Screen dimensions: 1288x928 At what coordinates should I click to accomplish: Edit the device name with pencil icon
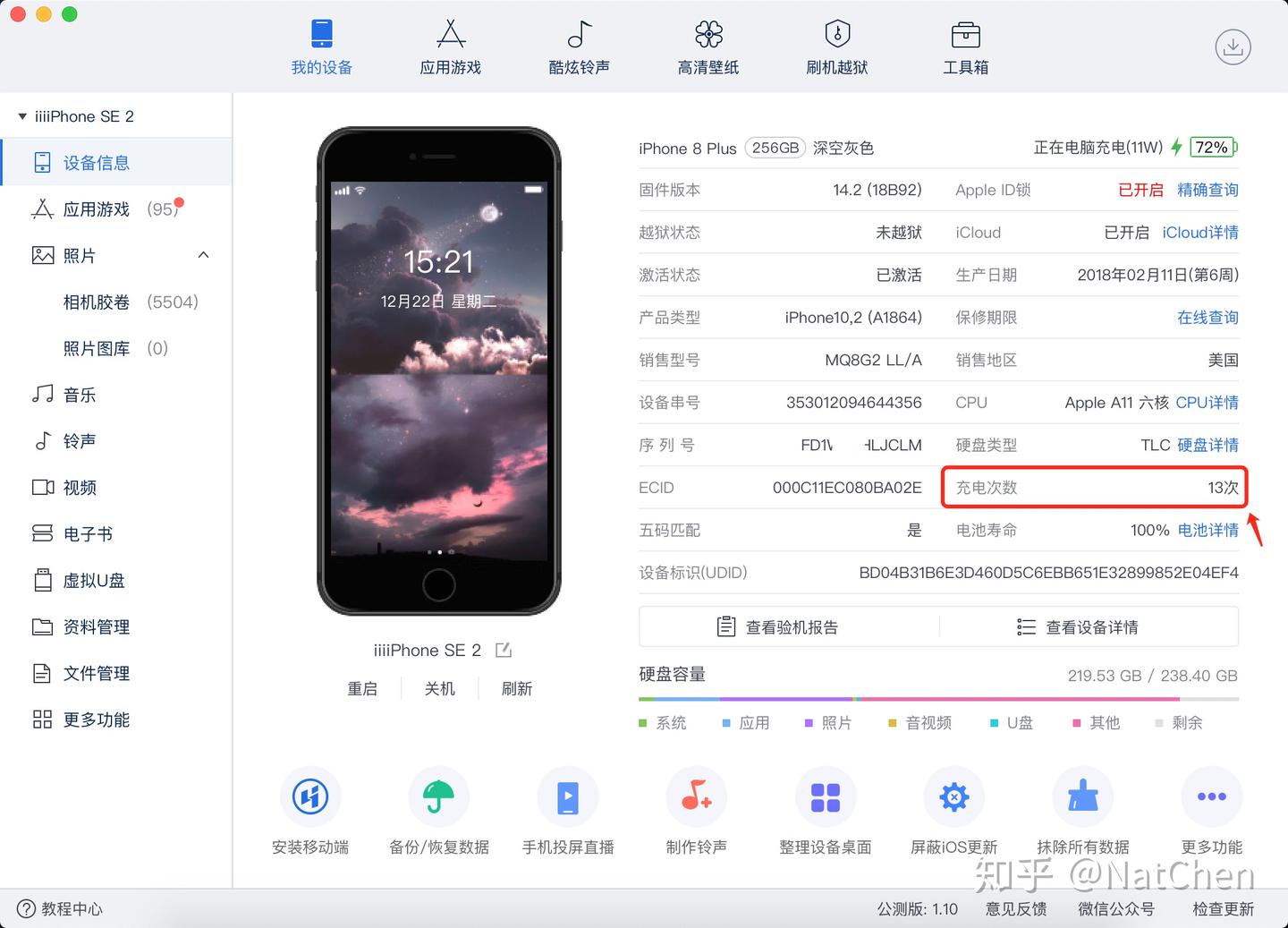tap(503, 650)
